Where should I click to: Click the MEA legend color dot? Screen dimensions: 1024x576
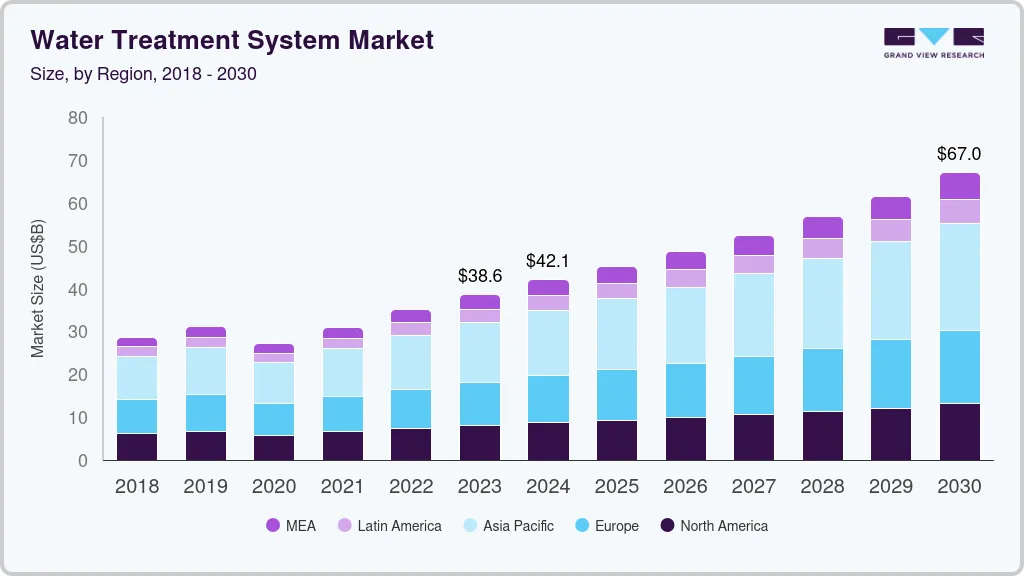[273, 526]
